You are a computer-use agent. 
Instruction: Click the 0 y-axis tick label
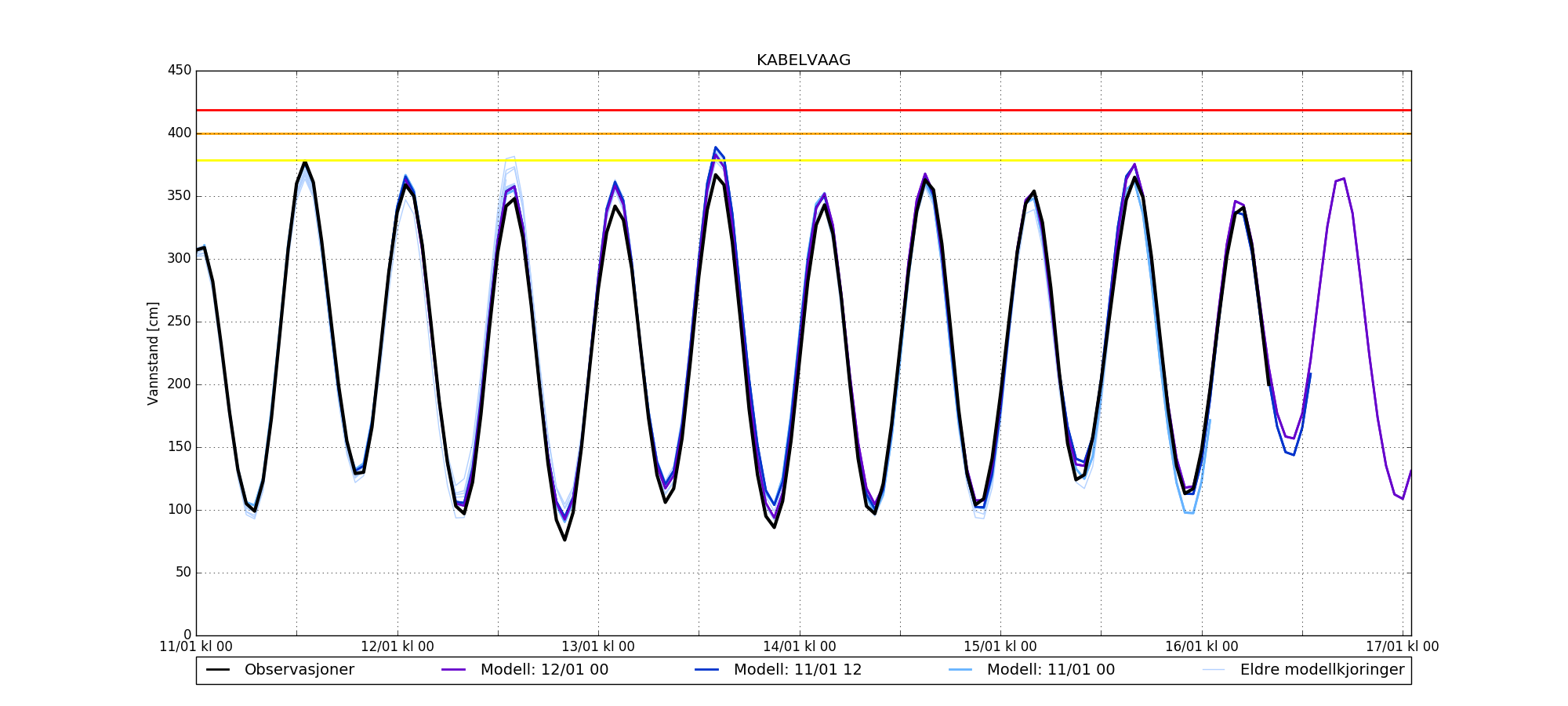187,635
